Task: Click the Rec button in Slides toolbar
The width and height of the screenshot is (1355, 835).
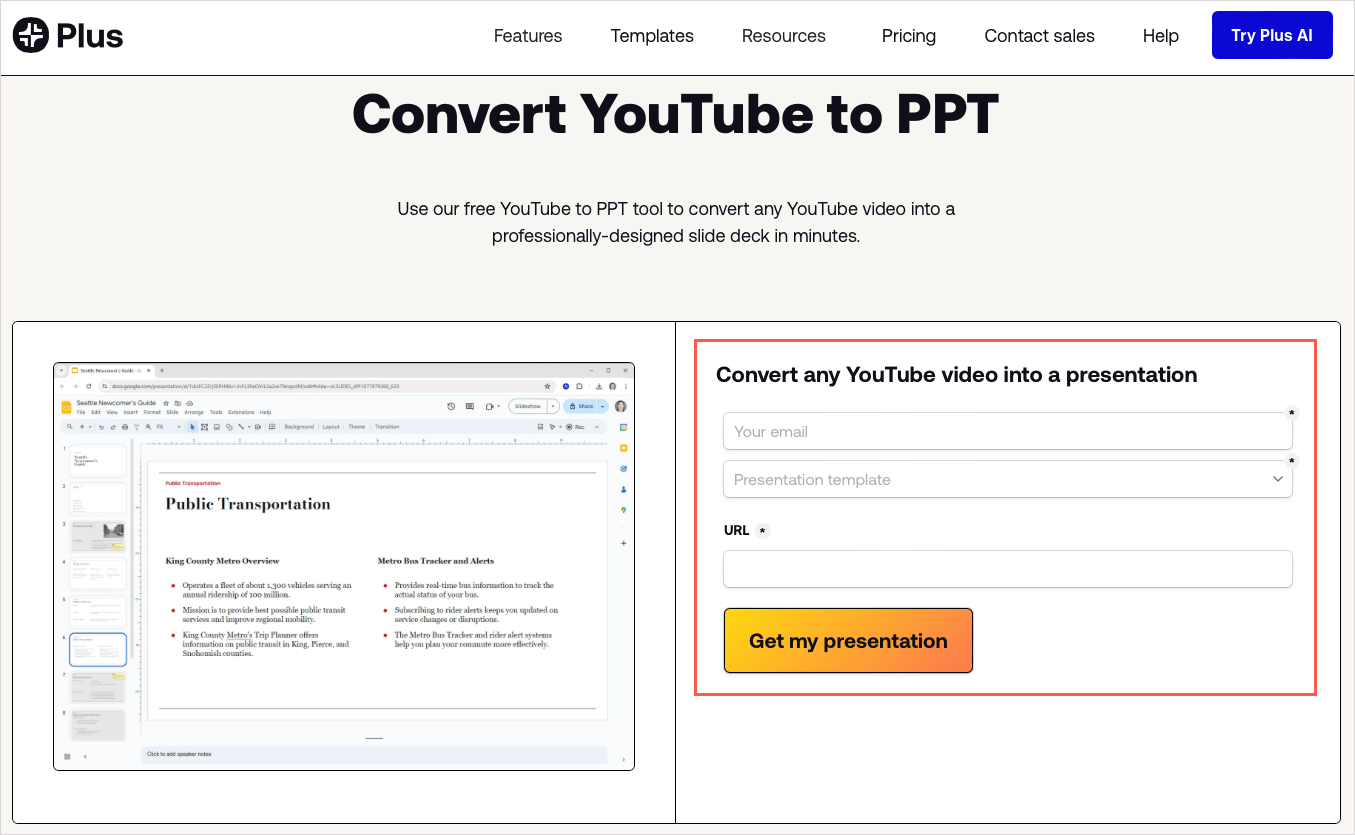Action: (575, 427)
